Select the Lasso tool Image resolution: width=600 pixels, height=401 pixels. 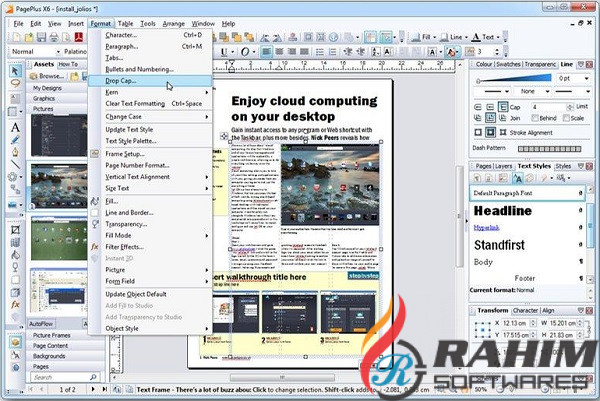pyautogui.click(x=15, y=83)
